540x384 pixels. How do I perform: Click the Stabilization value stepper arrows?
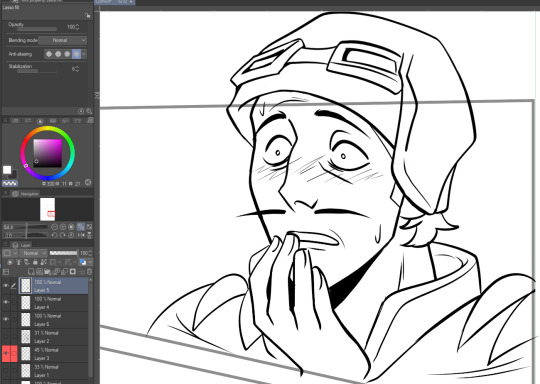(x=77, y=69)
